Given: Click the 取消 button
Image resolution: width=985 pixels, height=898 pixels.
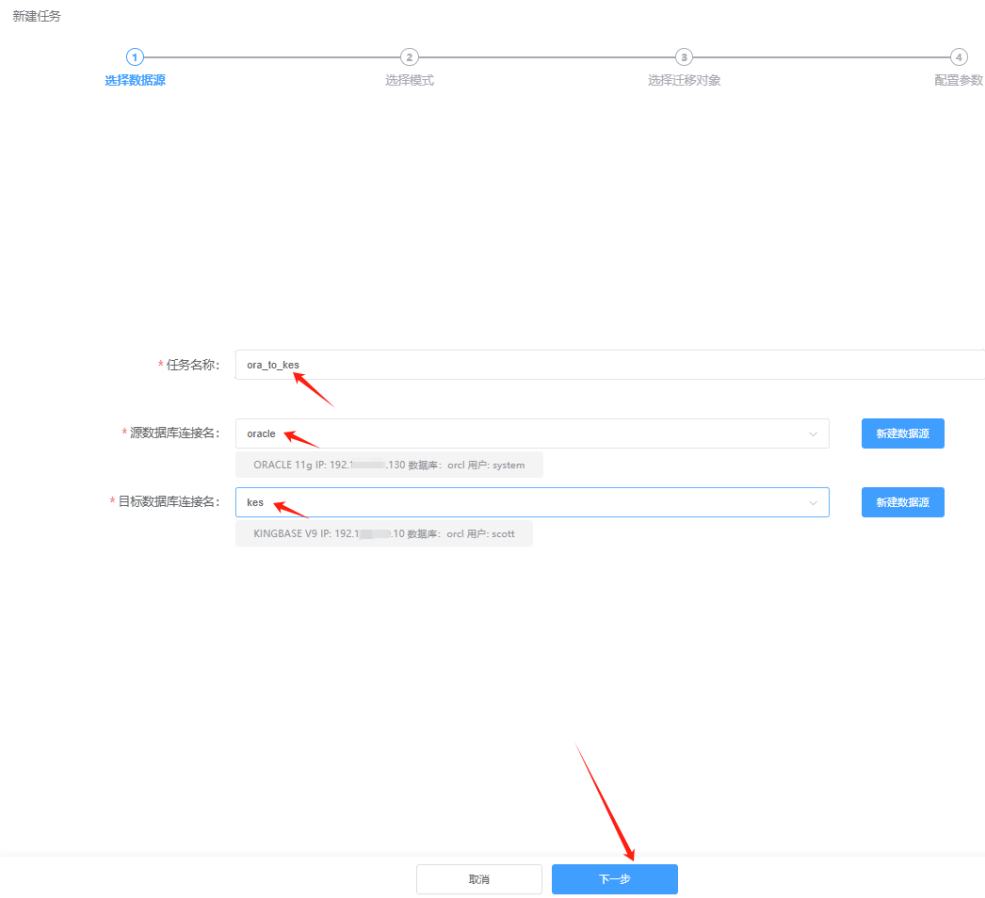Looking at the screenshot, I should tap(479, 879).
